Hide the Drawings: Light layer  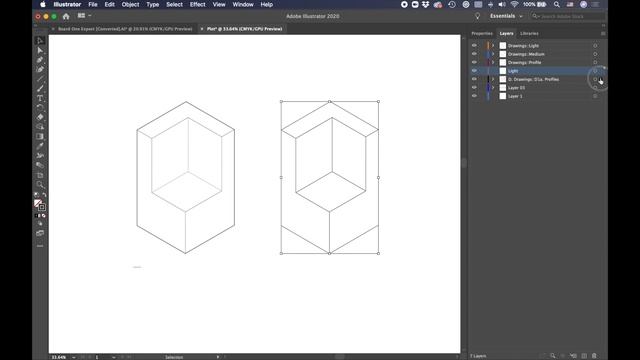click(474, 45)
